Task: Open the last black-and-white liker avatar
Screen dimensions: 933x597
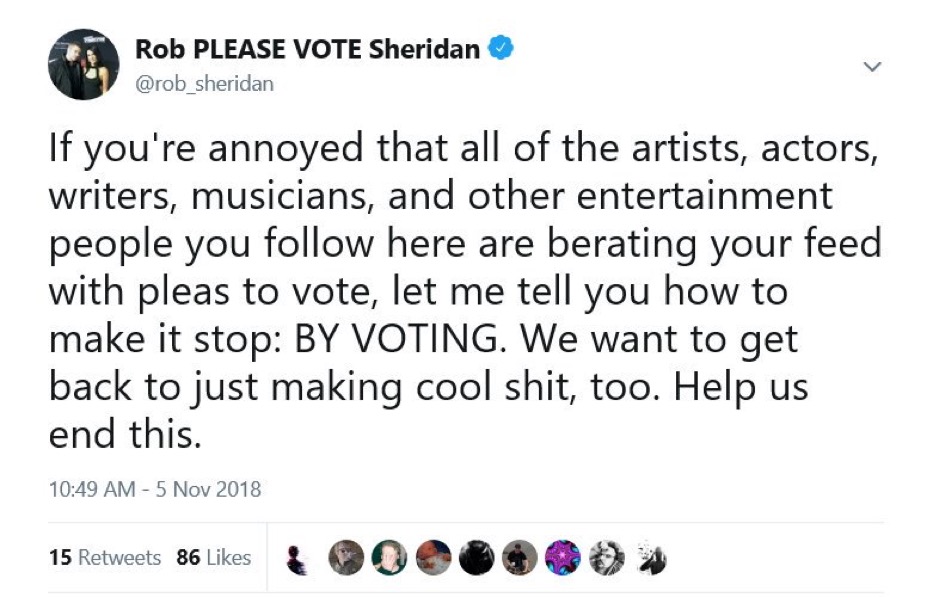Action: [650, 558]
